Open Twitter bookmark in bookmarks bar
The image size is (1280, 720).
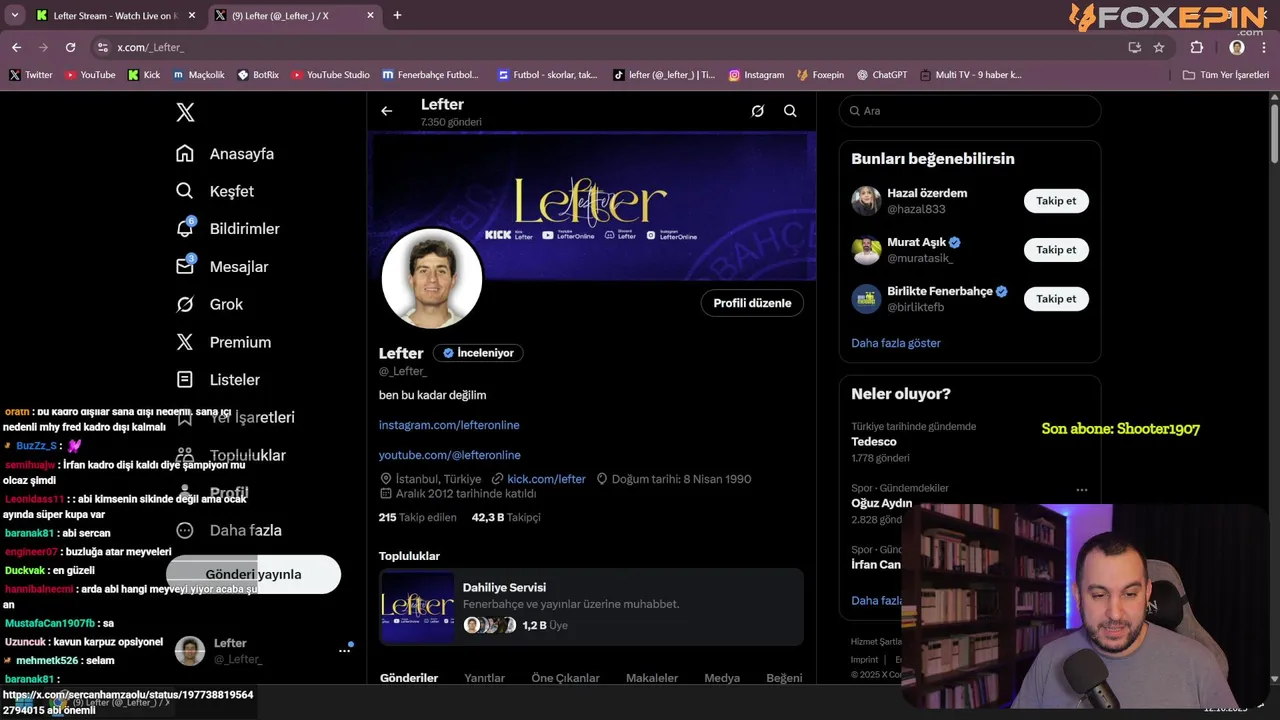[31, 75]
